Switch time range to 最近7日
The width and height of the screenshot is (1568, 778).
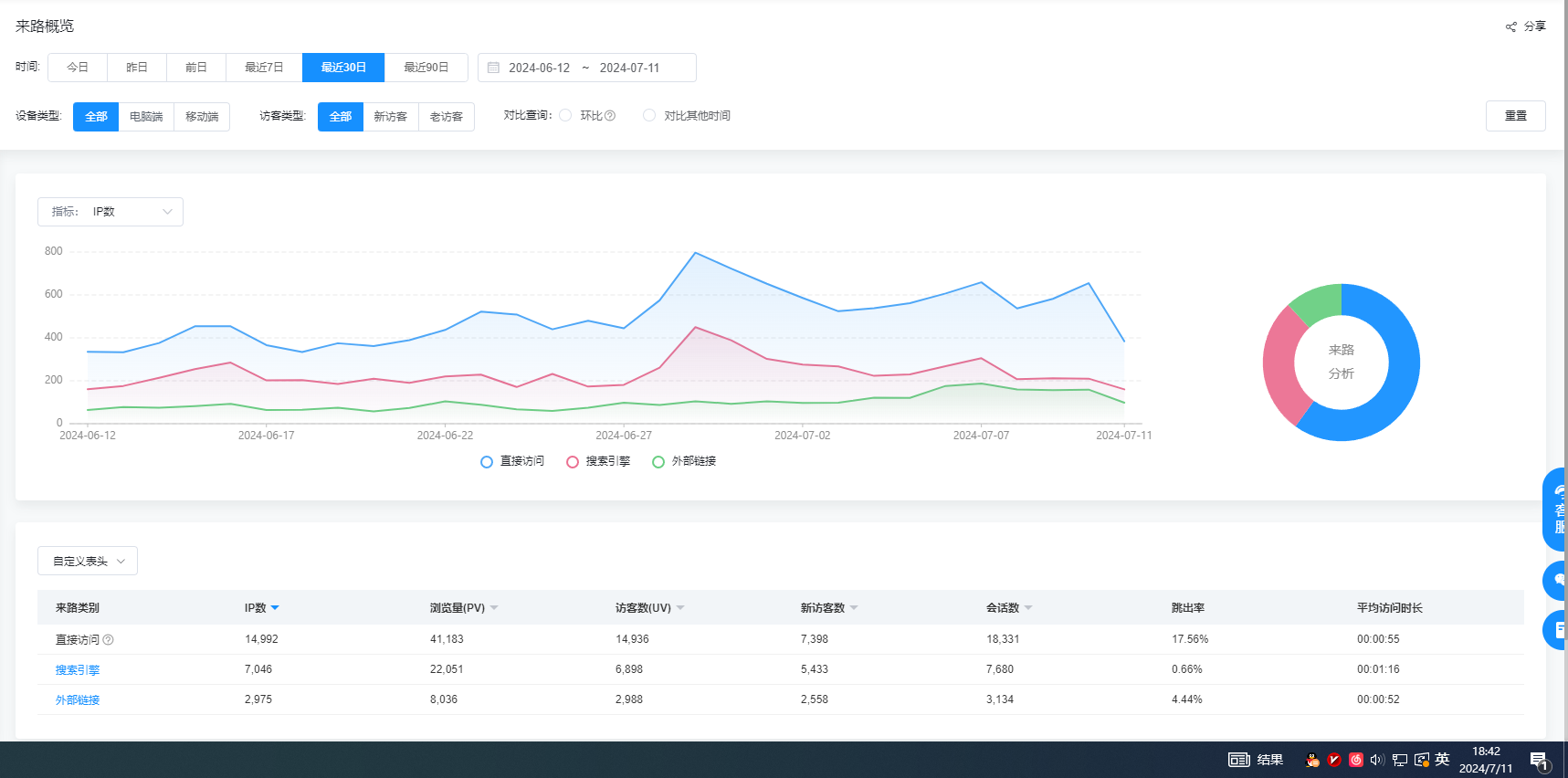coord(264,68)
